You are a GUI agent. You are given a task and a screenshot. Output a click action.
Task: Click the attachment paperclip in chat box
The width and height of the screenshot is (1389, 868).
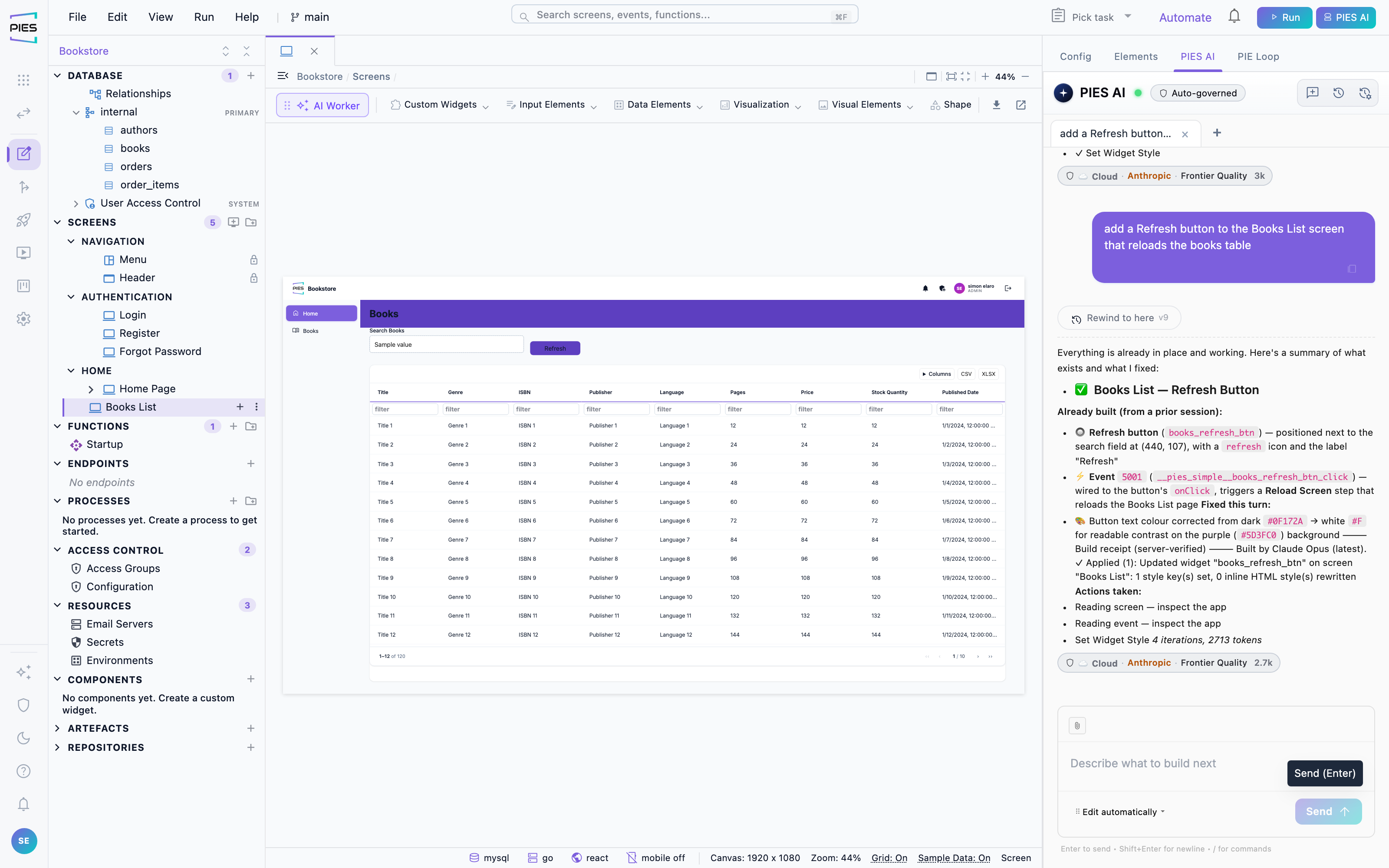tap(1077, 726)
